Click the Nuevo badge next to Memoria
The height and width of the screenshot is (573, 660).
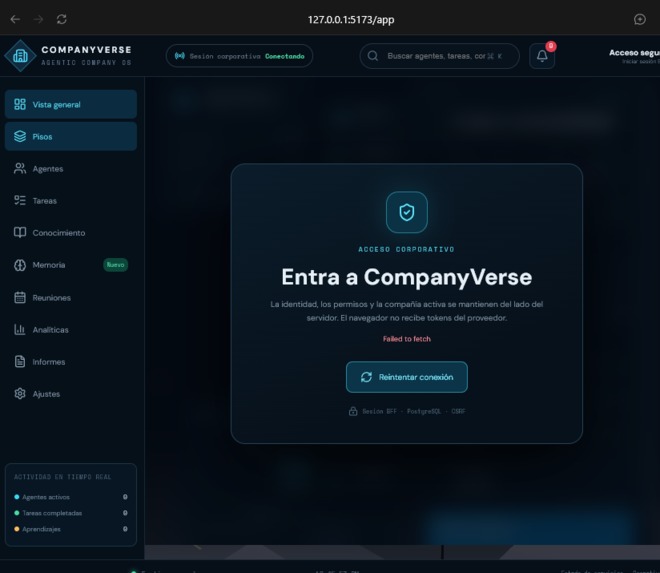pyautogui.click(x=115, y=264)
